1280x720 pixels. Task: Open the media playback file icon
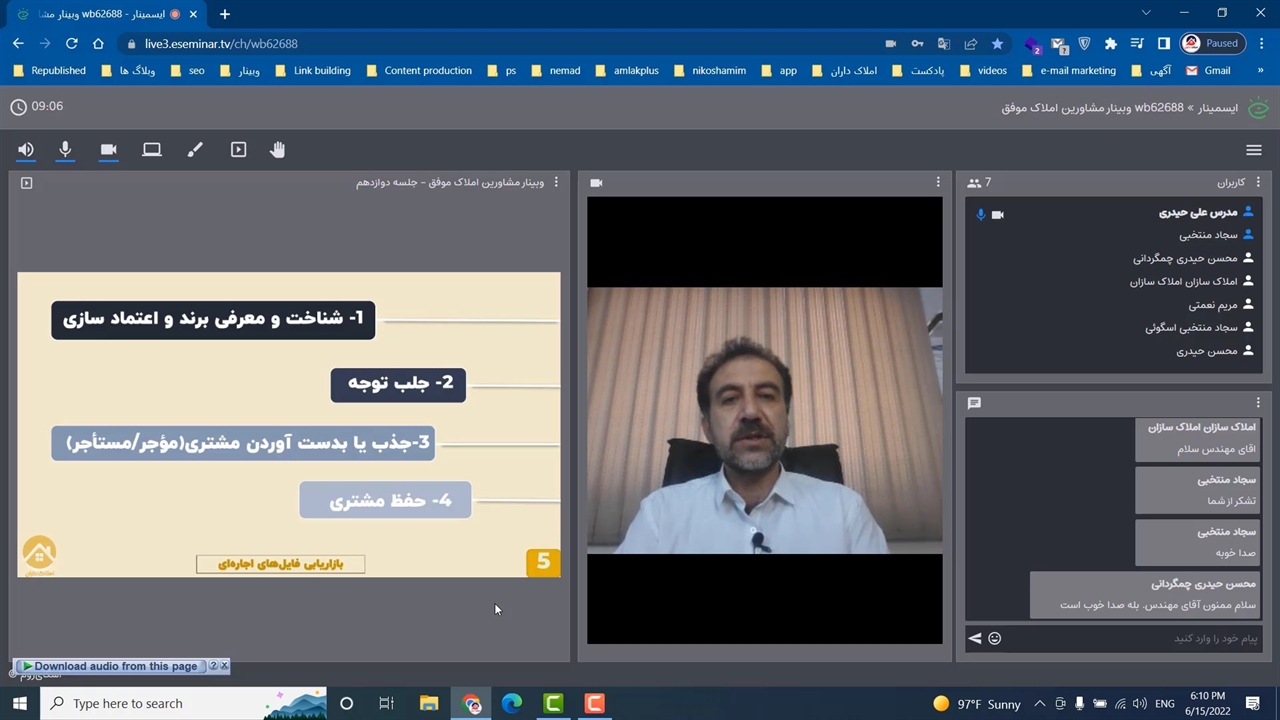point(238,150)
